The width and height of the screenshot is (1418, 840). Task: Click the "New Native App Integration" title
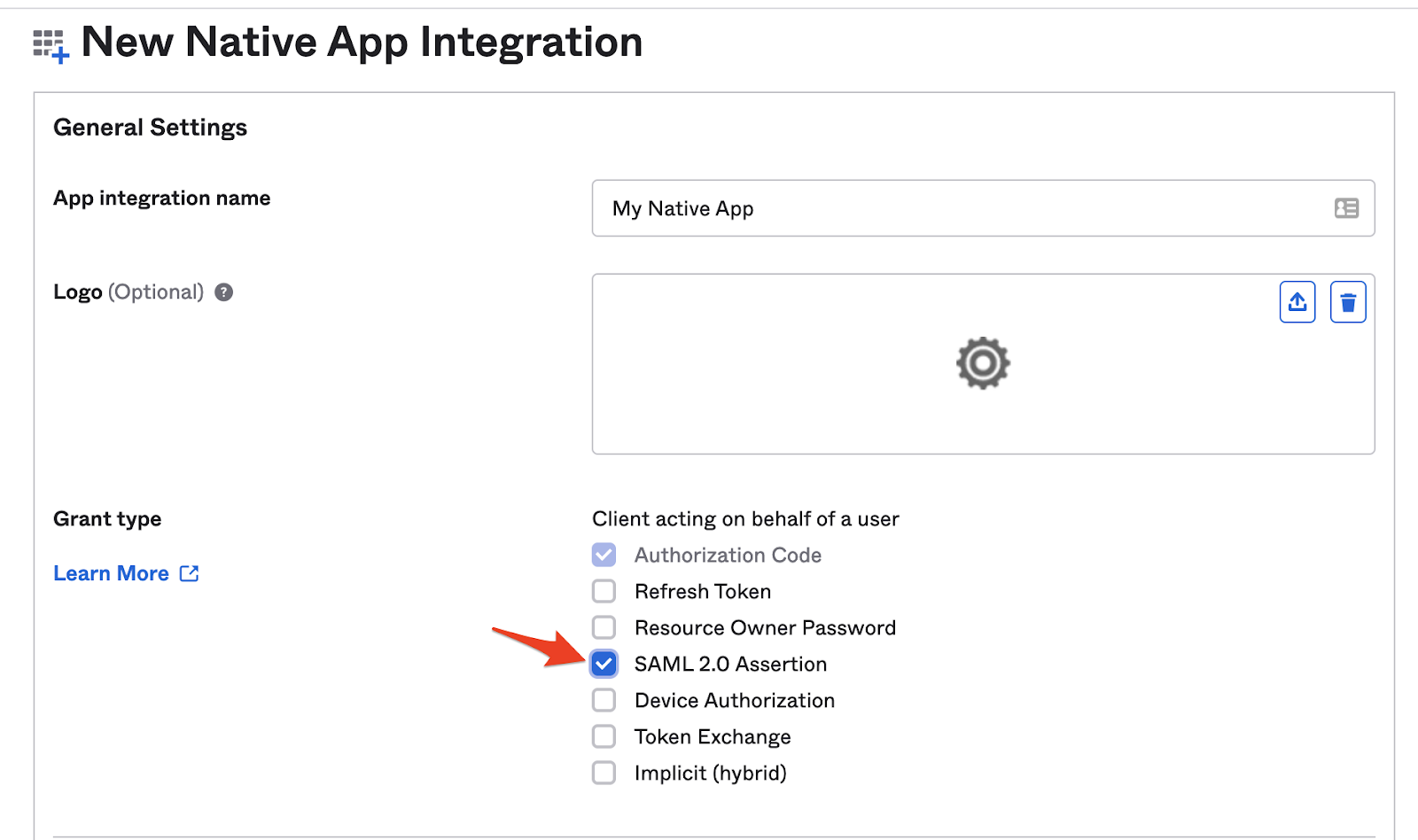[362, 42]
